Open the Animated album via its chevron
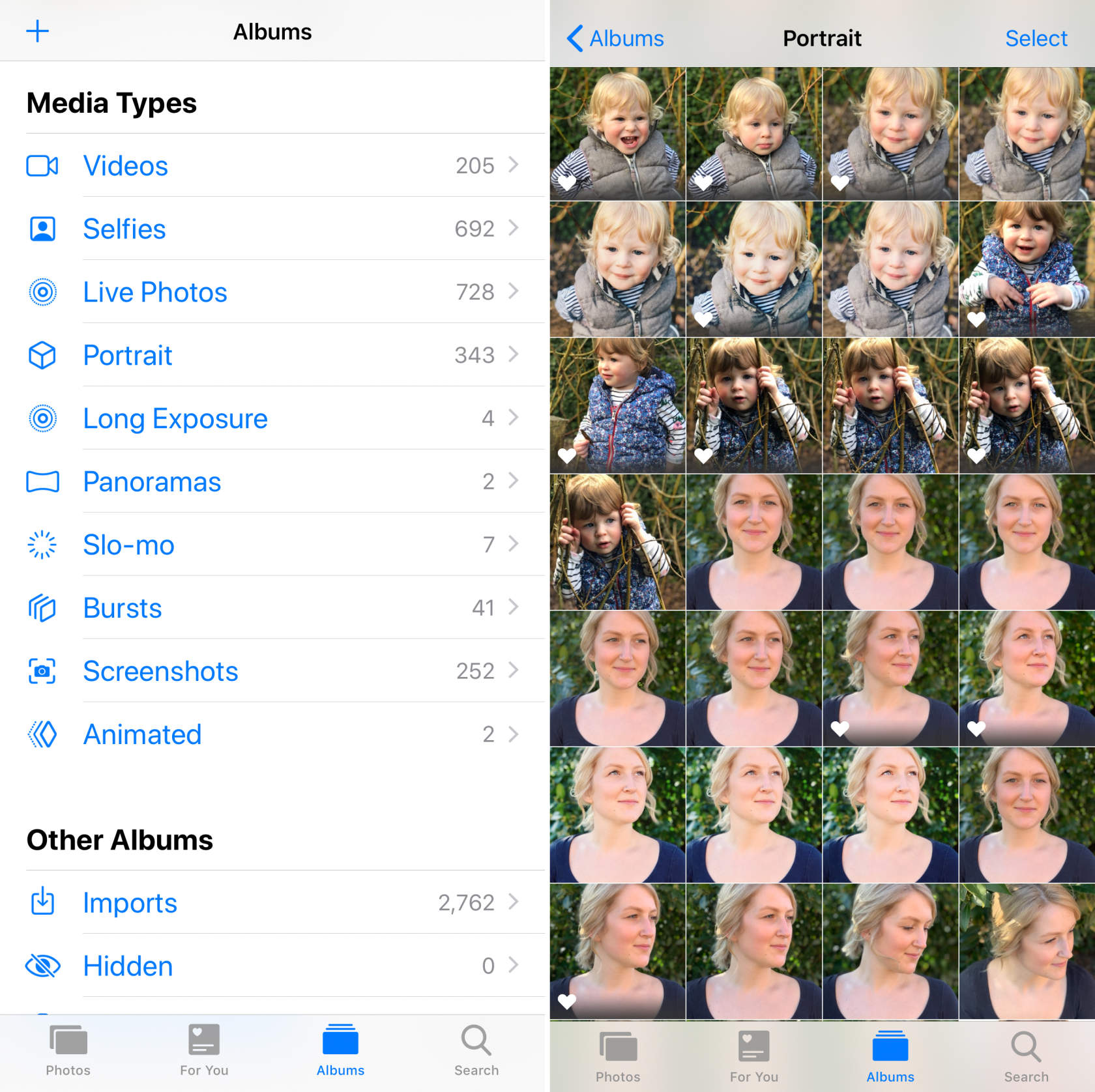The width and height of the screenshot is (1095, 1092). click(x=514, y=734)
